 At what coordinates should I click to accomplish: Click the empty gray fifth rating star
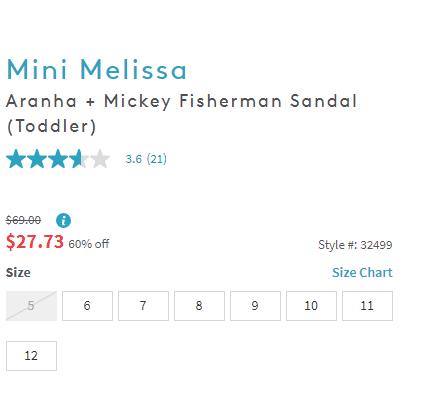pyautogui.click(x=100, y=159)
